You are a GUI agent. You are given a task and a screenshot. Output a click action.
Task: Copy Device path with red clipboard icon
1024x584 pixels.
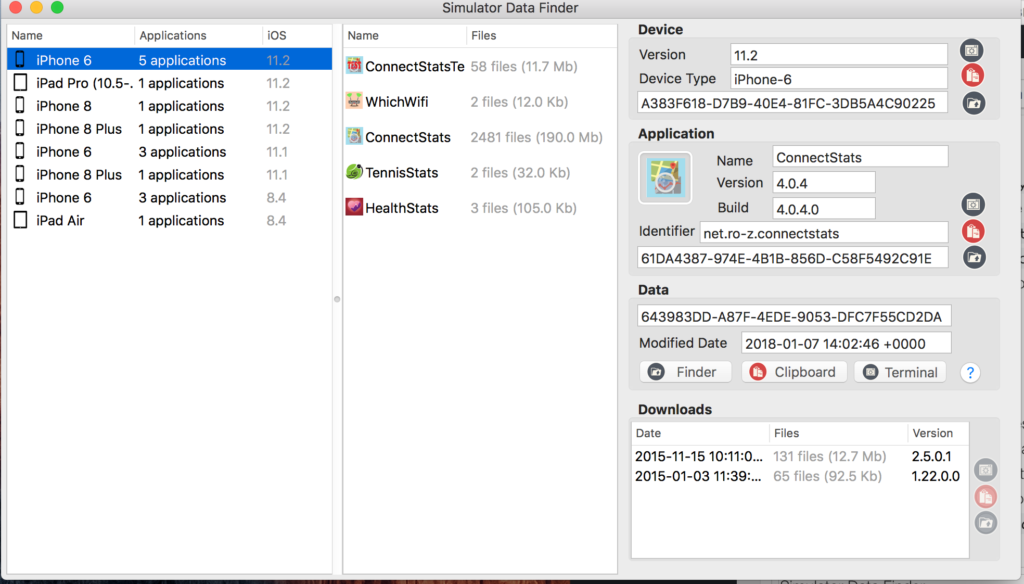pyautogui.click(x=972, y=76)
